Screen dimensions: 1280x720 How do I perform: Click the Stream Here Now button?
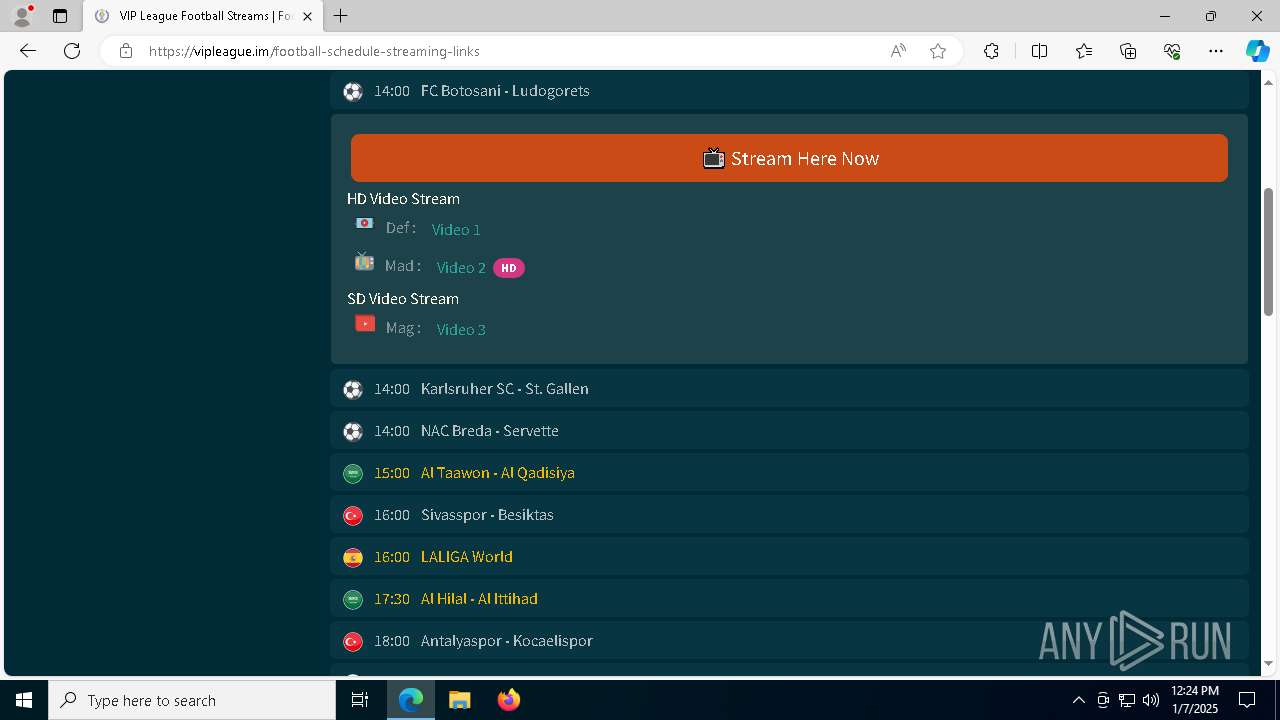789,158
